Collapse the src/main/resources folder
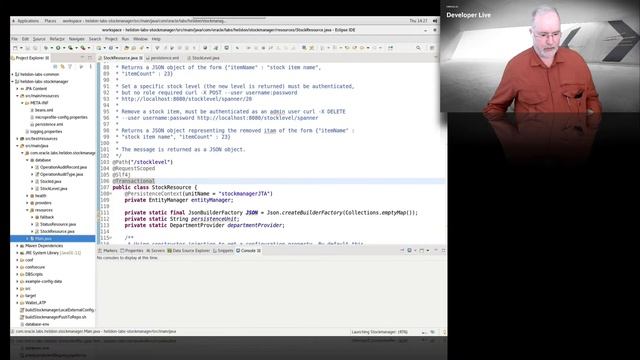The image size is (640, 360). tap(18, 96)
